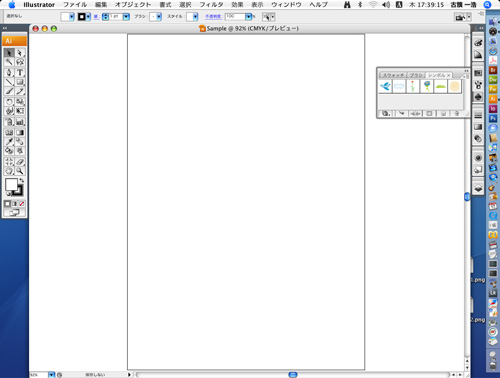Select the Zoom tool in toolbox

tap(20, 171)
